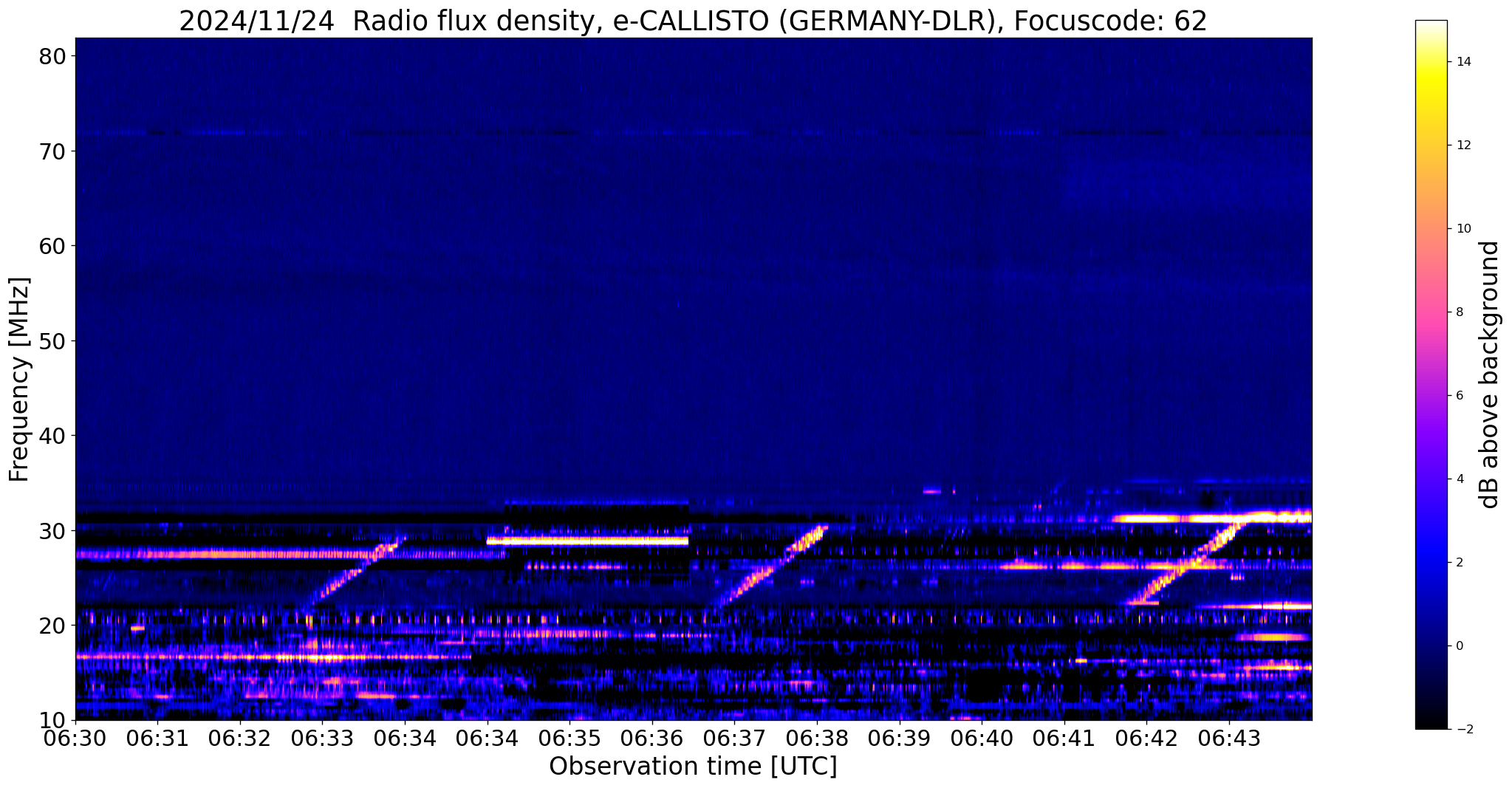Image resolution: width=1512 pixels, height=788 pixels.
Task: Click the 12 tick on the colorbar
Action: pos(1463,145)
